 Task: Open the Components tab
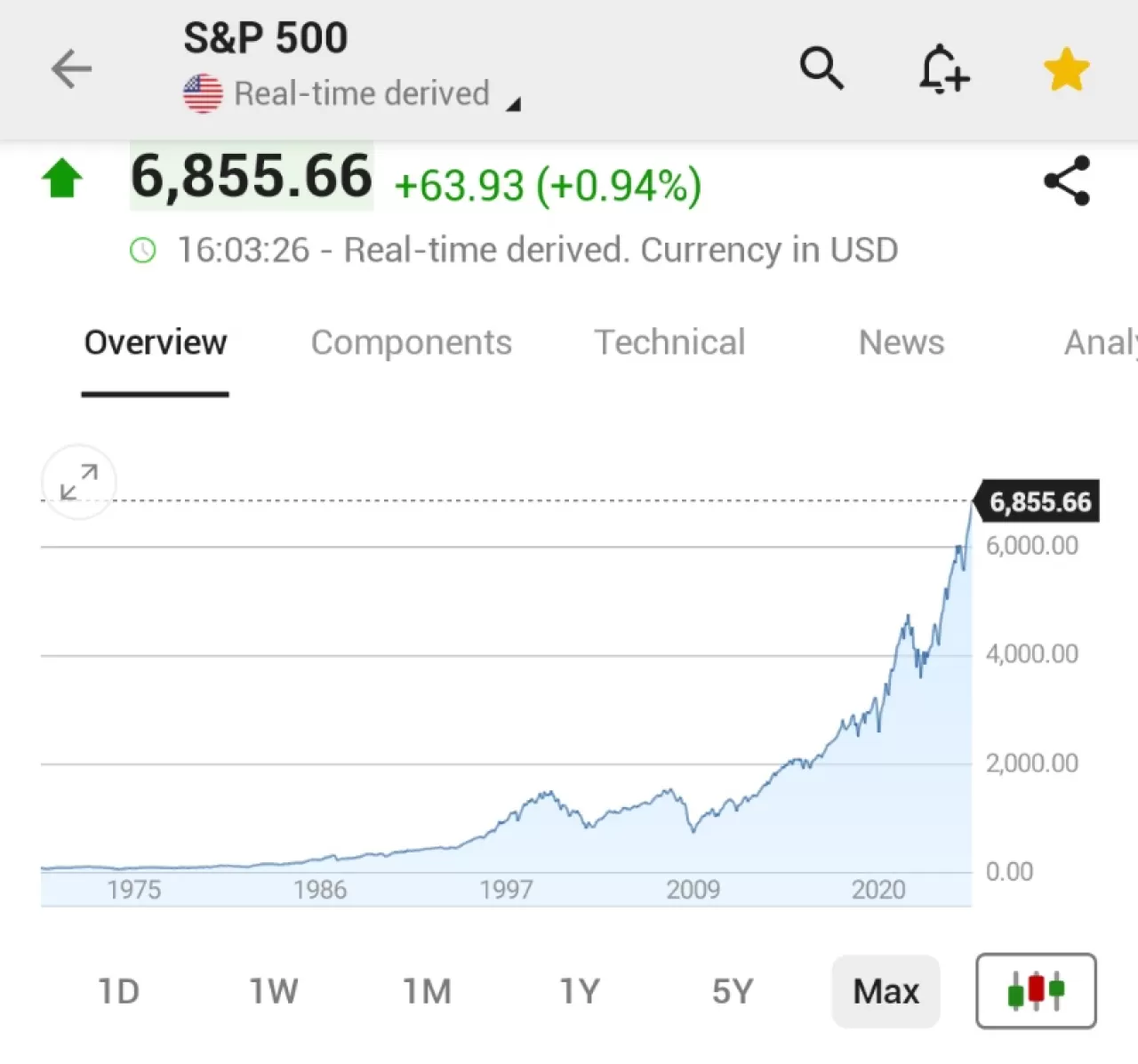coord(412,343)
